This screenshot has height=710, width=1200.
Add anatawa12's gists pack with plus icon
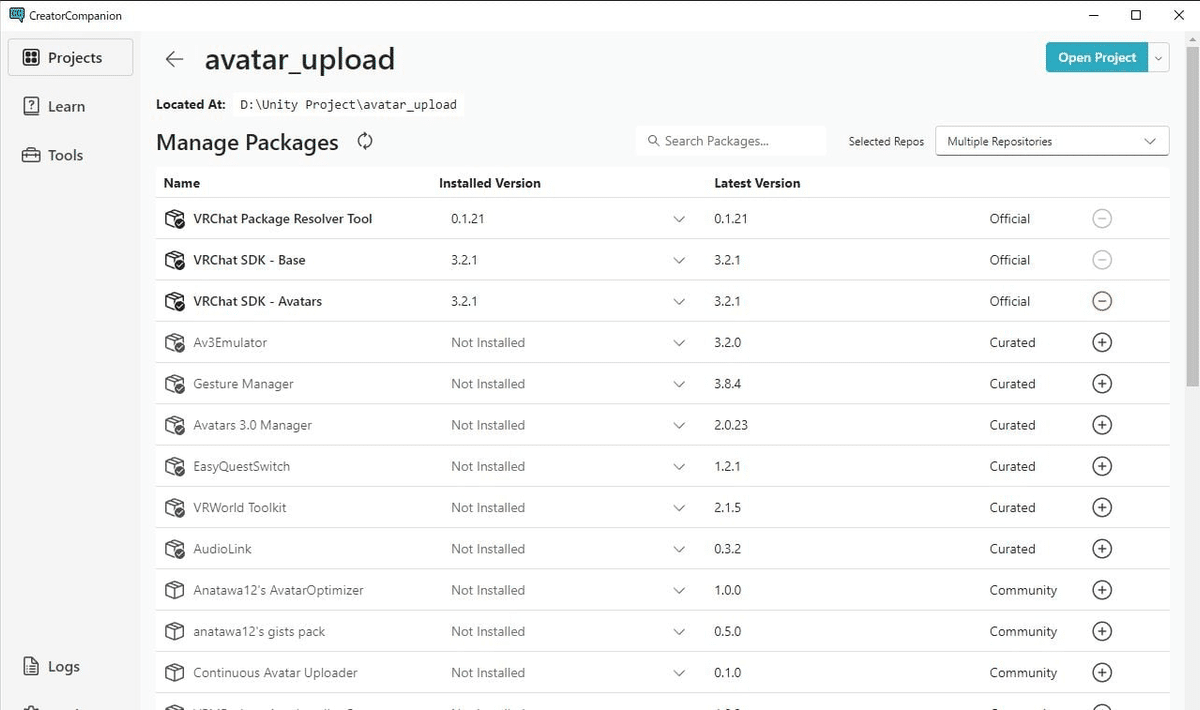[1102, 632]
